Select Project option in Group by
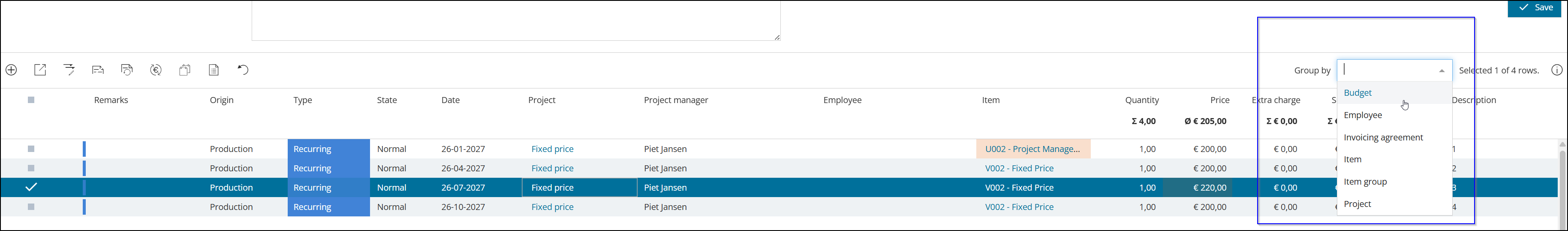Screen dimensions: 1568x231 [1357, 204]
